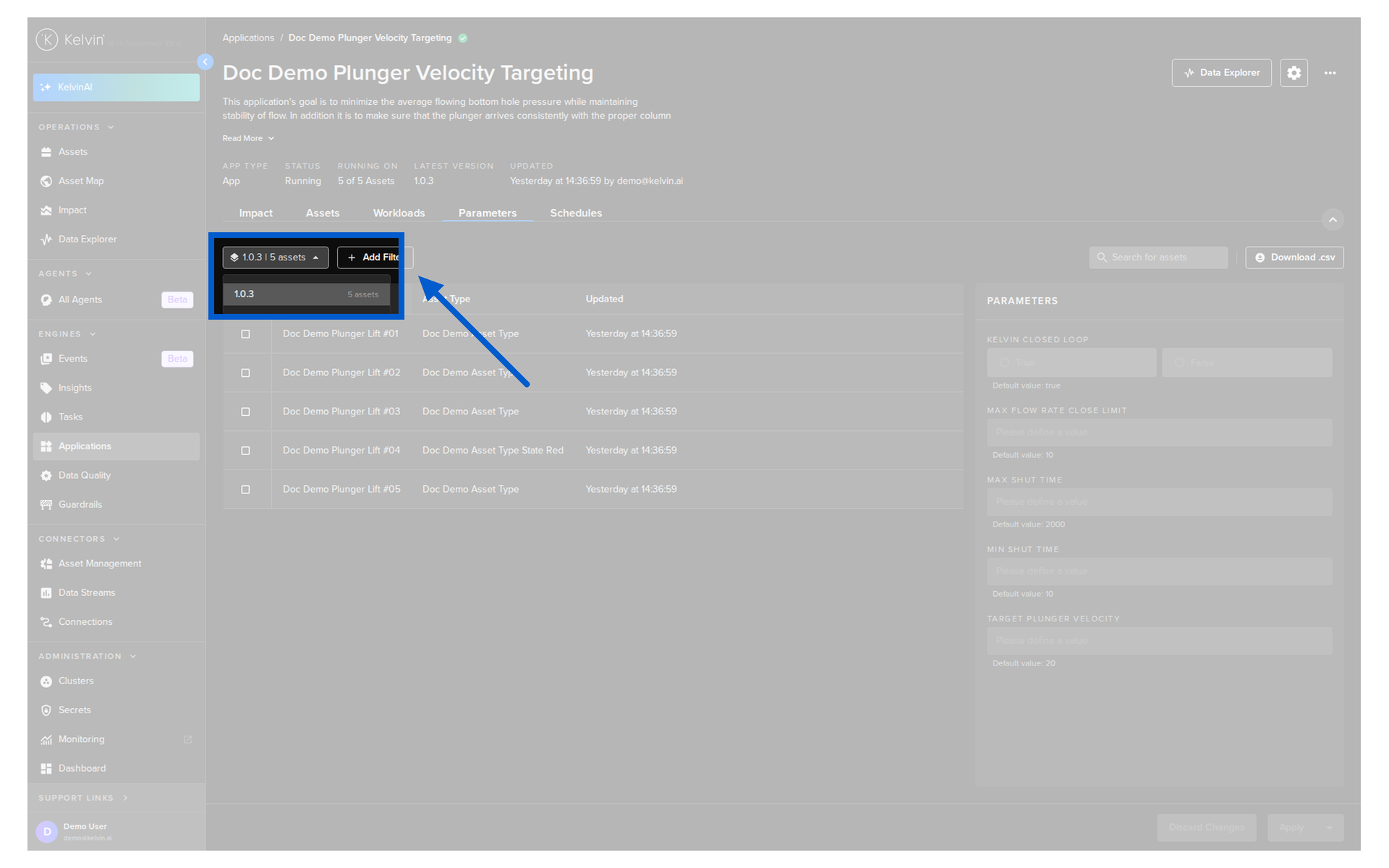Go to Applications breadcrumb link

[248, 38]
